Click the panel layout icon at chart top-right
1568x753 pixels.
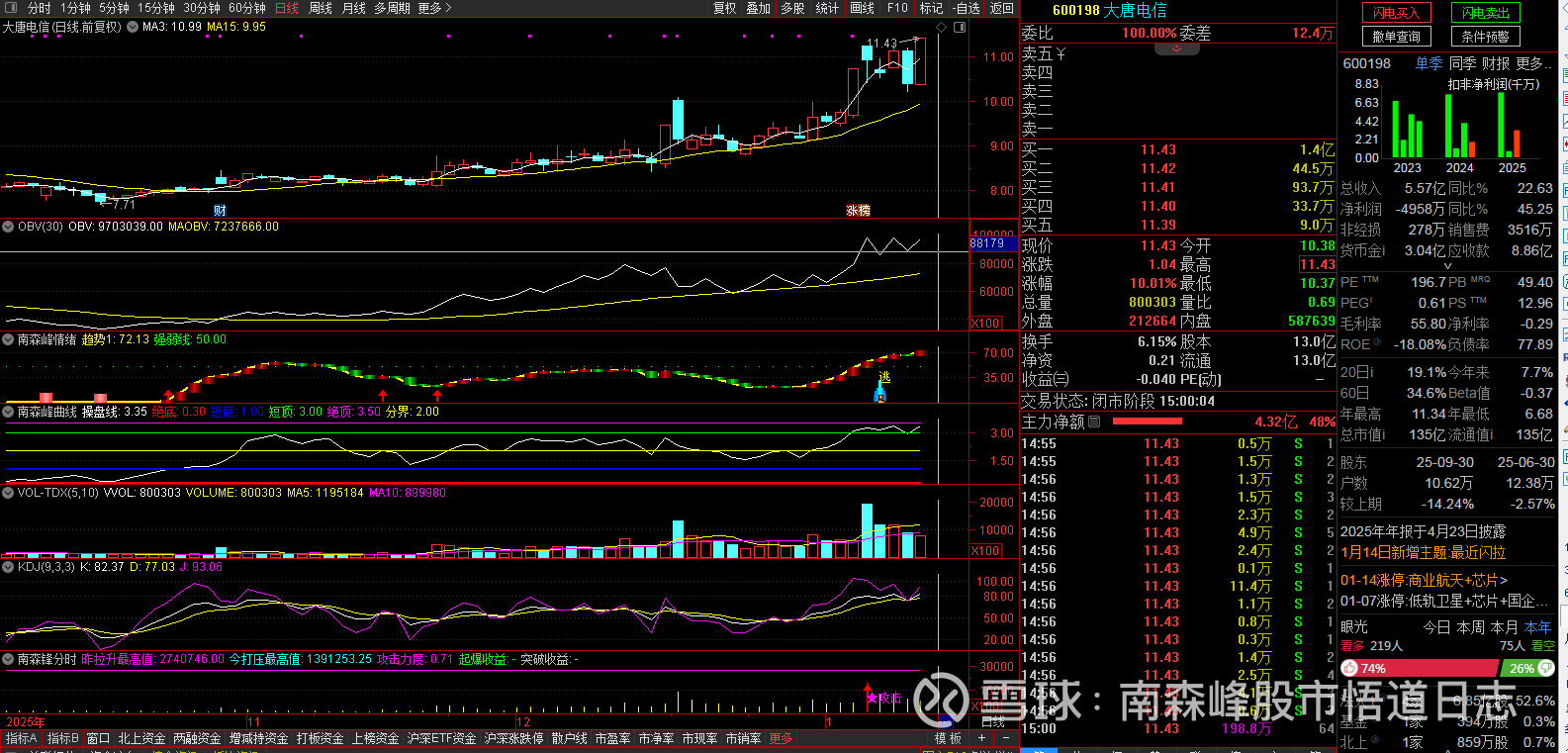tap(960, 27)
